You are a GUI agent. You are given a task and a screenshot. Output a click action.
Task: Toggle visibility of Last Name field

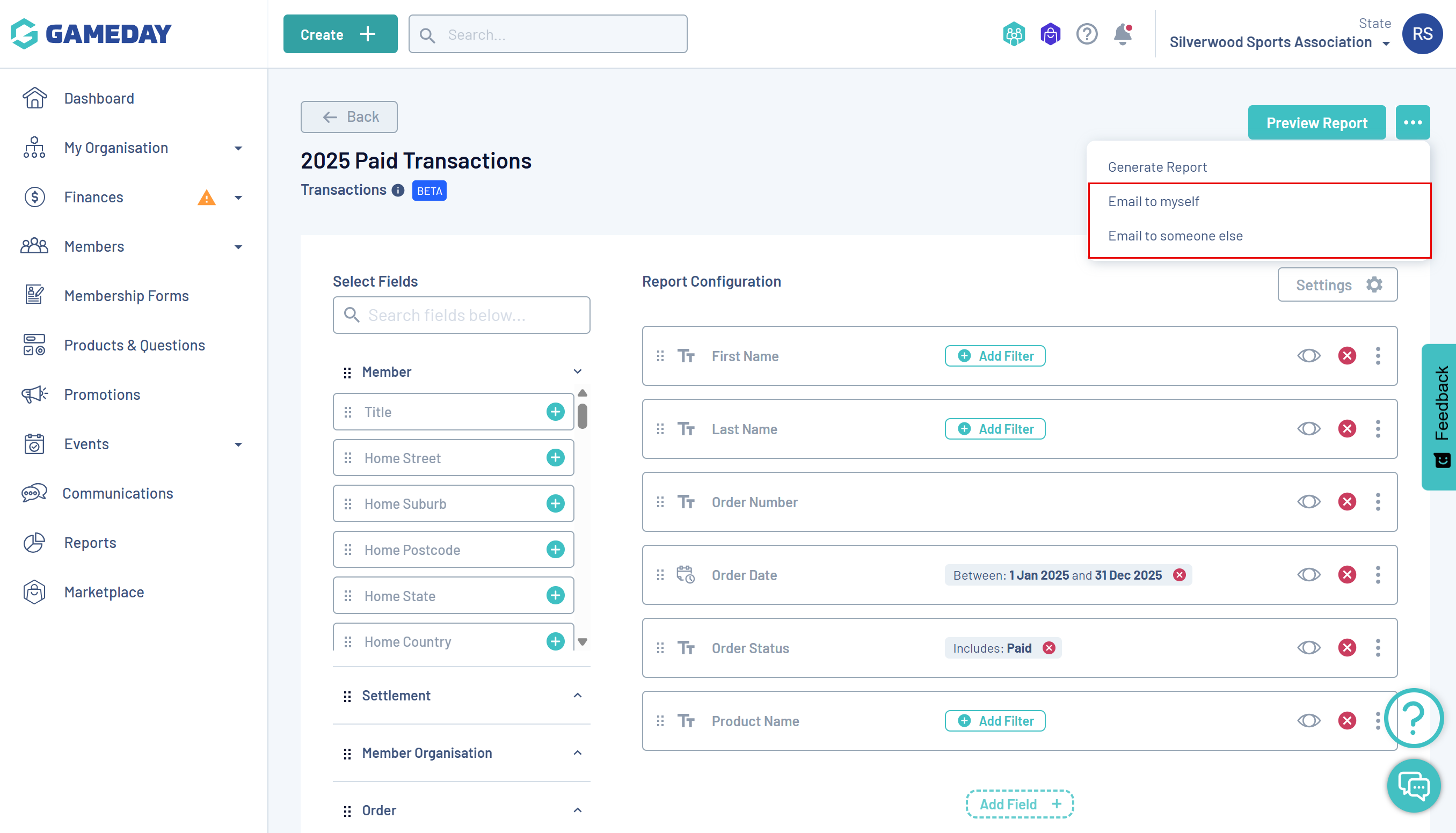pos(1308,428)
